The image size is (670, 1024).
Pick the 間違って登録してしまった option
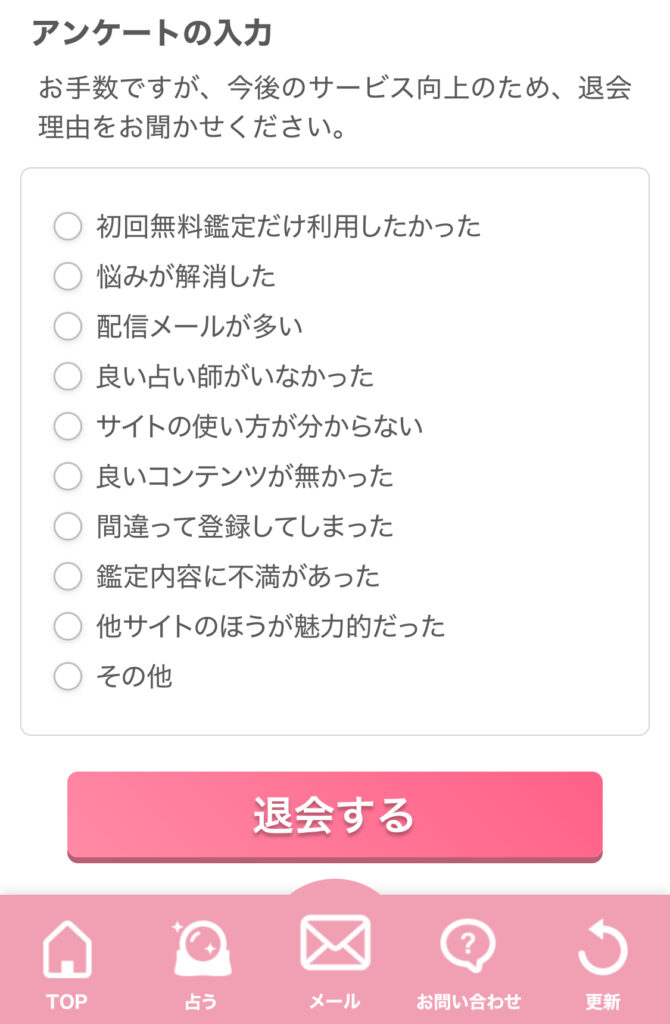68,526
